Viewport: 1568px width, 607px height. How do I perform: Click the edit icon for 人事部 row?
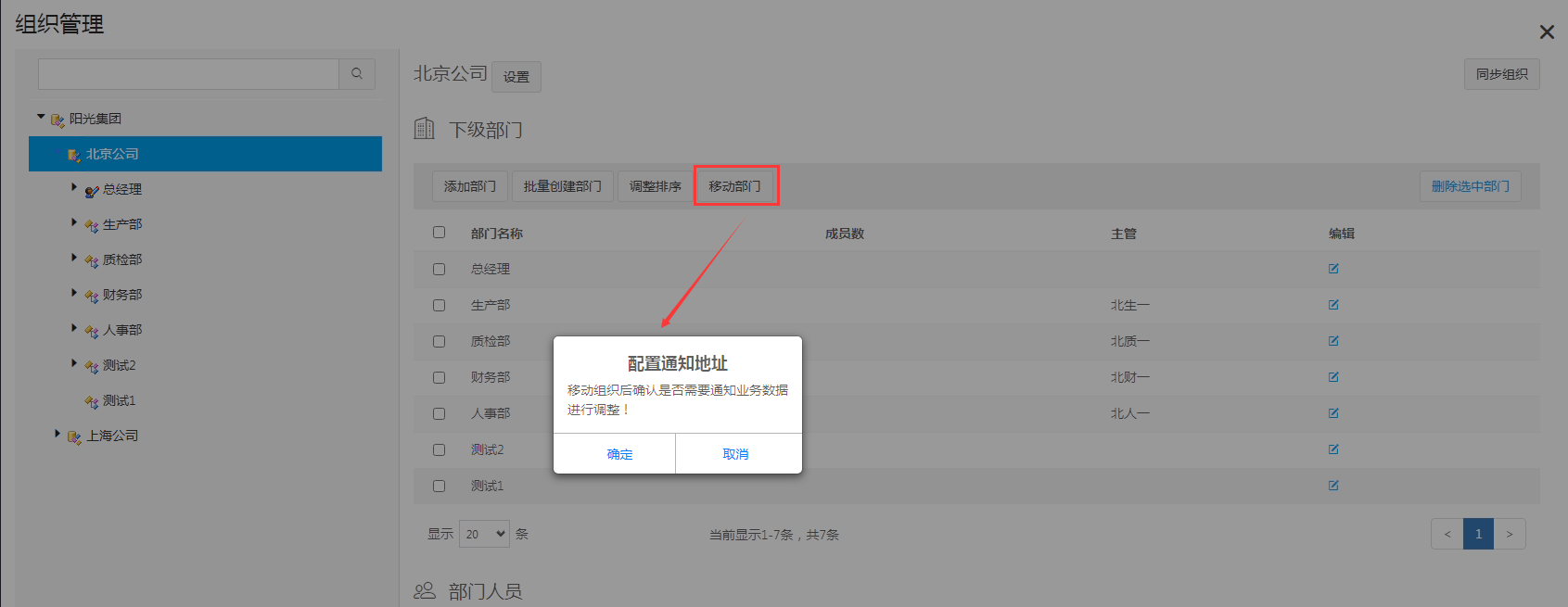pyautogui.click(x=1333, y=413)
